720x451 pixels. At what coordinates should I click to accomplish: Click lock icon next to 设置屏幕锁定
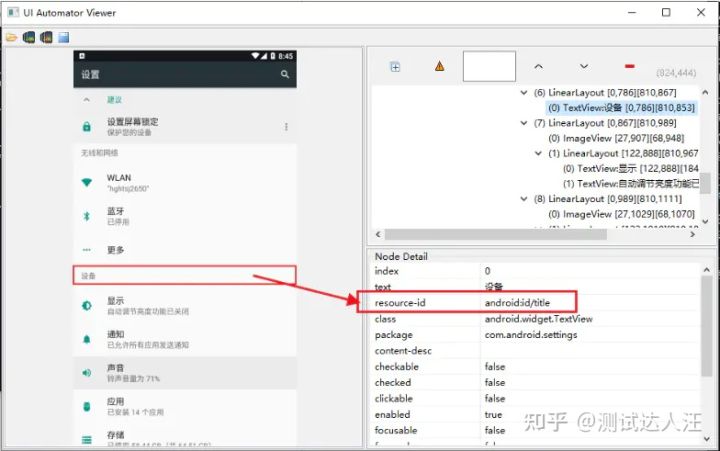point(86,127)
